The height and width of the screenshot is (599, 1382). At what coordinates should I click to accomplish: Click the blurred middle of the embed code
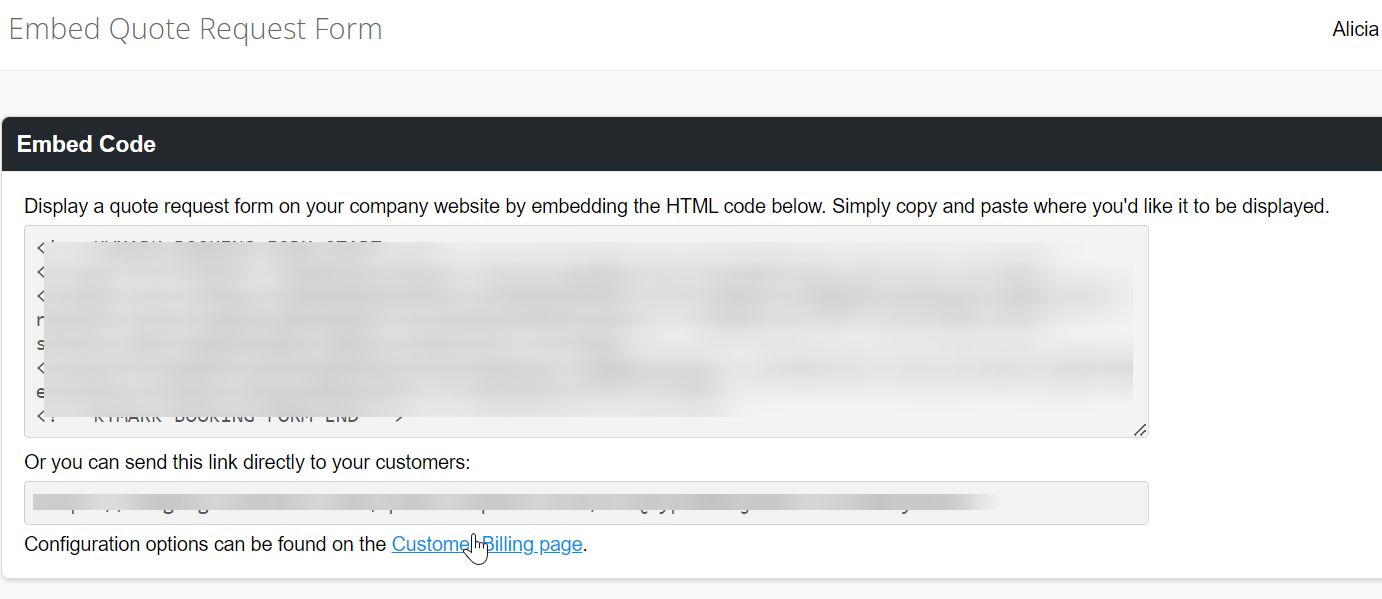(586, 331)
